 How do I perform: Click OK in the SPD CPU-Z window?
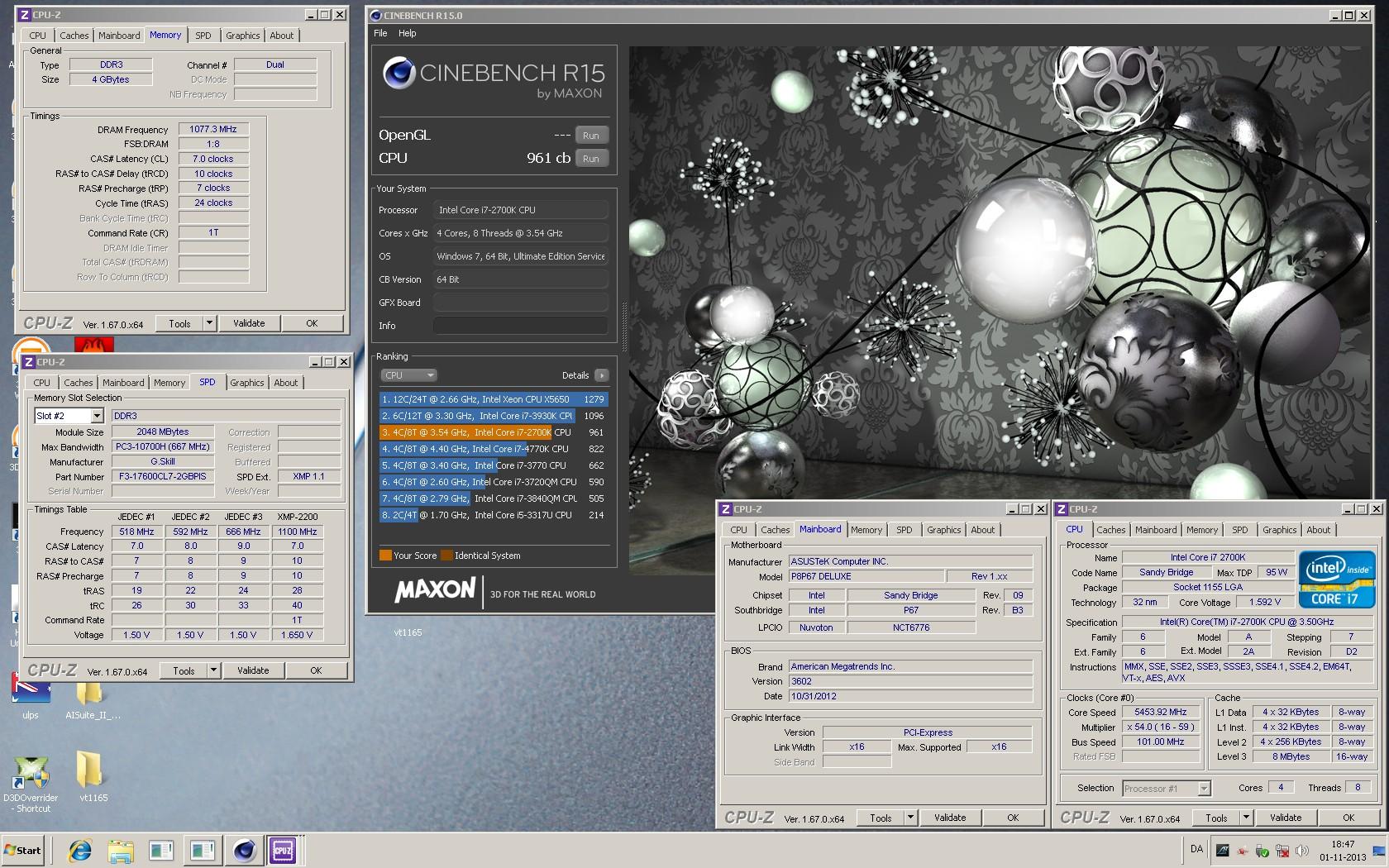pos(316,670)
